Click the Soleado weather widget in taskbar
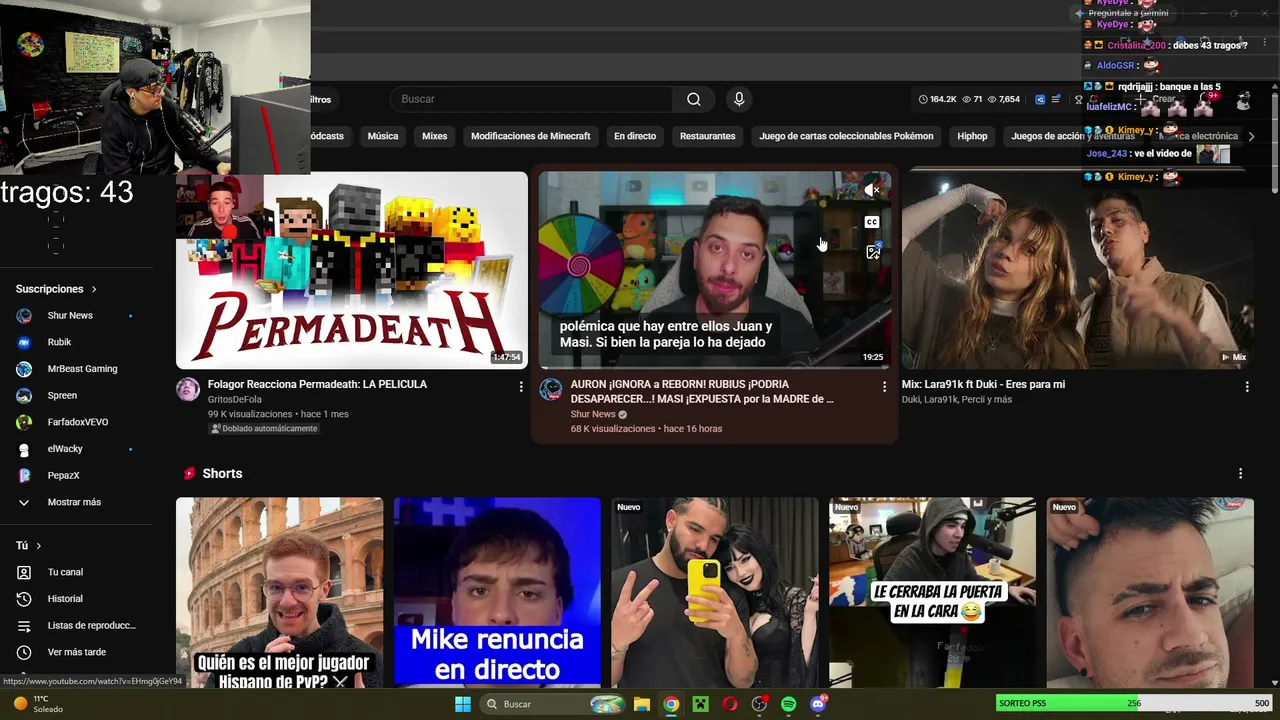This screenshot has width=1280, height=720. click(x=37, y=704)
